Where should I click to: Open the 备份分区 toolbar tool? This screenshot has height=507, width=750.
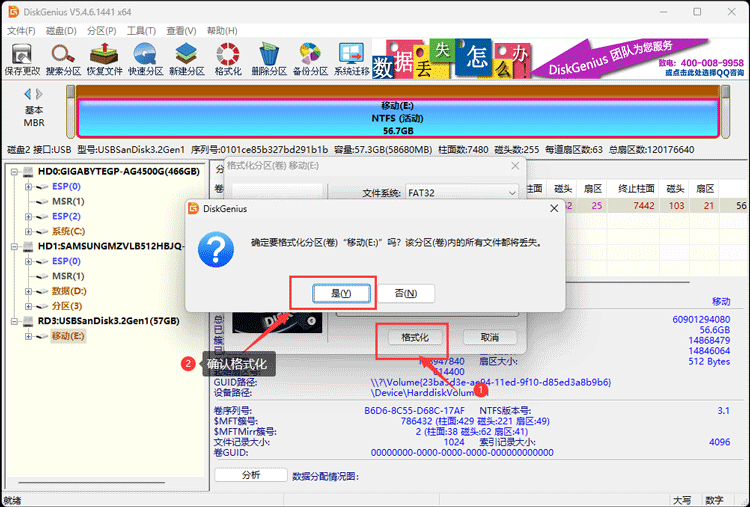[310, 59]
